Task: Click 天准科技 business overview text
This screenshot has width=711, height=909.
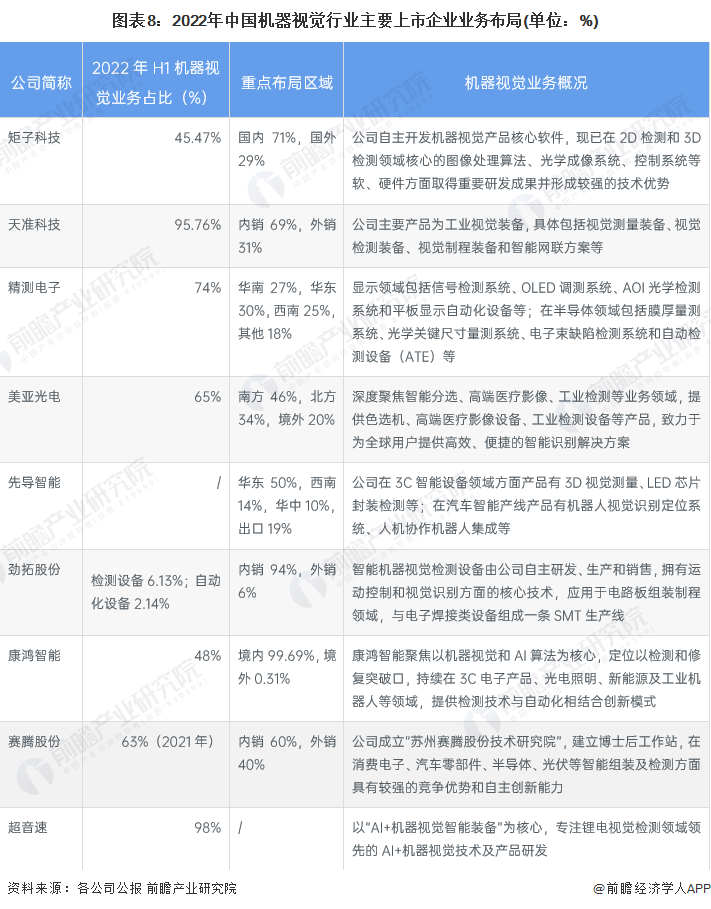Action: tap(526, 236)
